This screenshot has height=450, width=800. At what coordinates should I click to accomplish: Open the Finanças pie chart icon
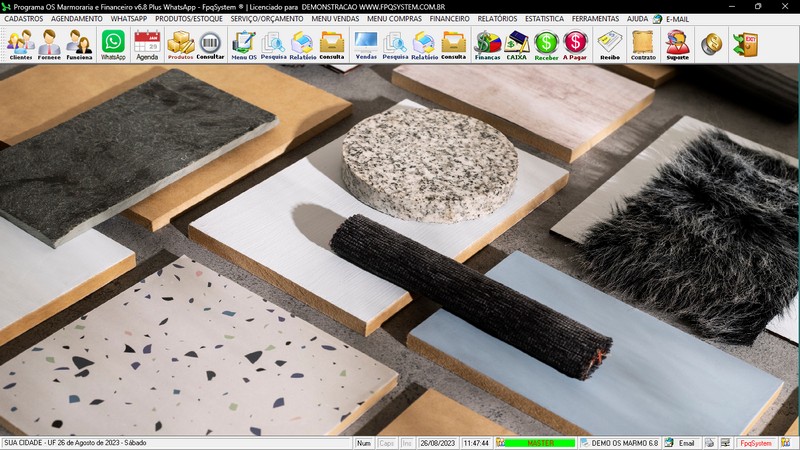coord(487,45)
